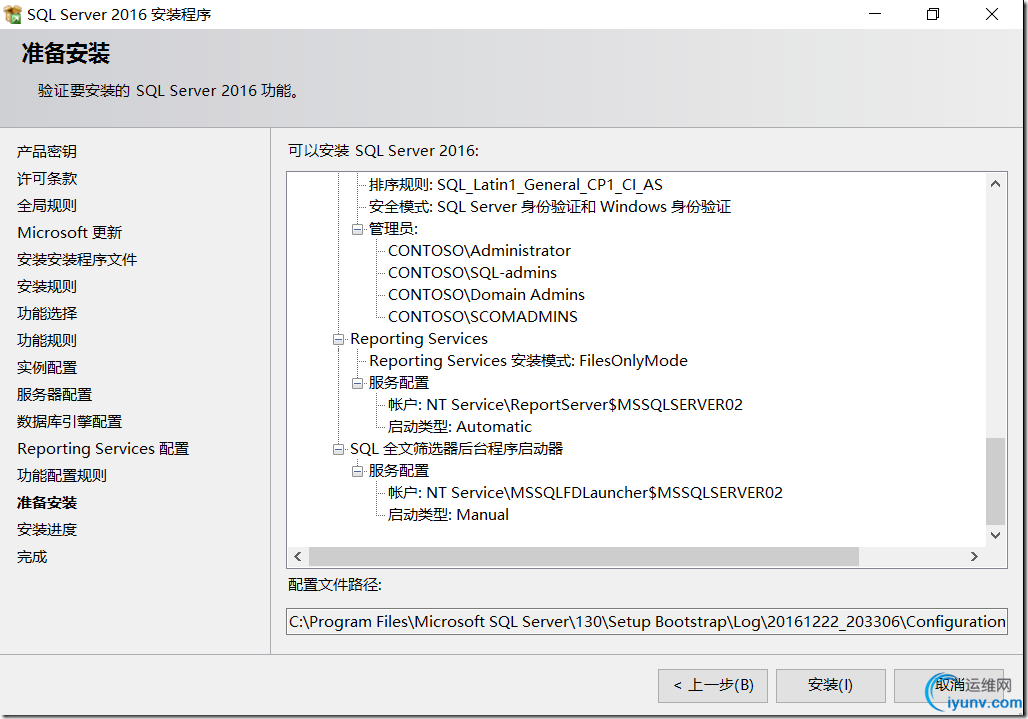Select 帐户 MSSQLFDLauncher$MSSQLSERVER02 row
The width and height of the screenshot is (1028, 719).
coord(585,493)
